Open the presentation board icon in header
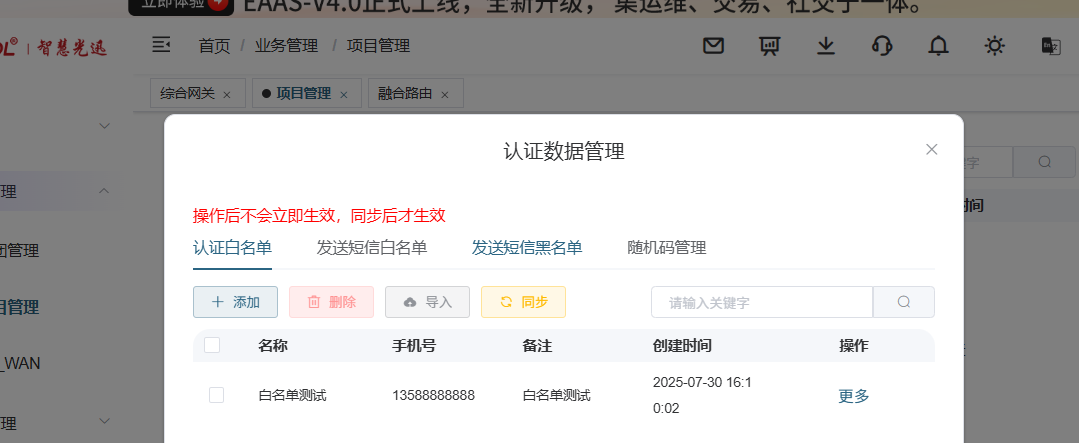1079x443 pixels. coord(769,46)
